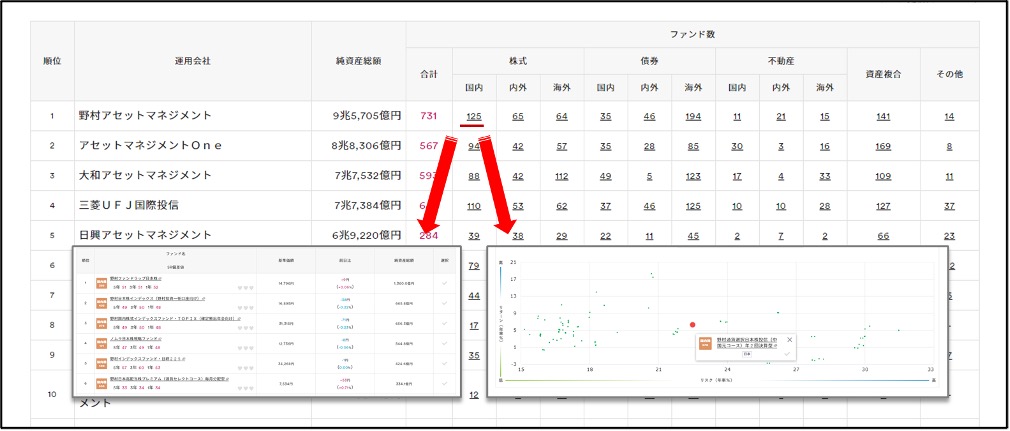
Task: Open 大和アセットマネジメント 債券 内外 count 5
Action: tap(649, 176)
